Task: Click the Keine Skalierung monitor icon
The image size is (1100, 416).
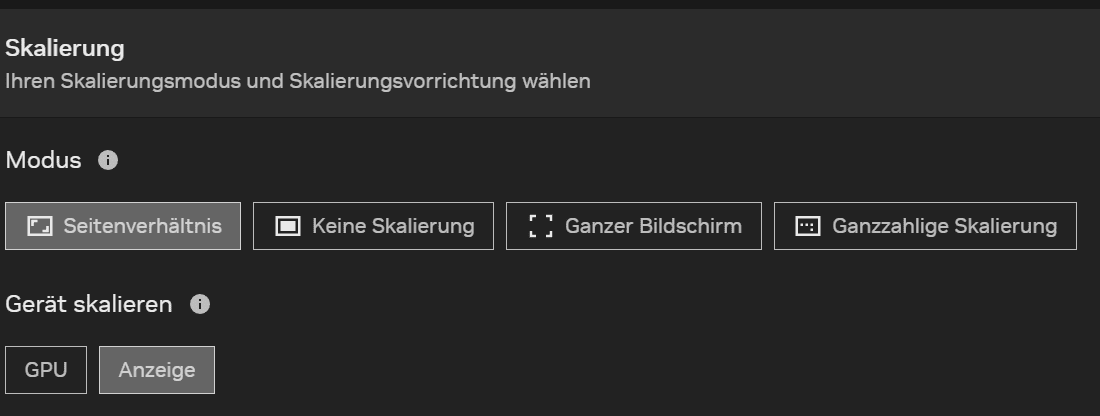Action: 288,226
